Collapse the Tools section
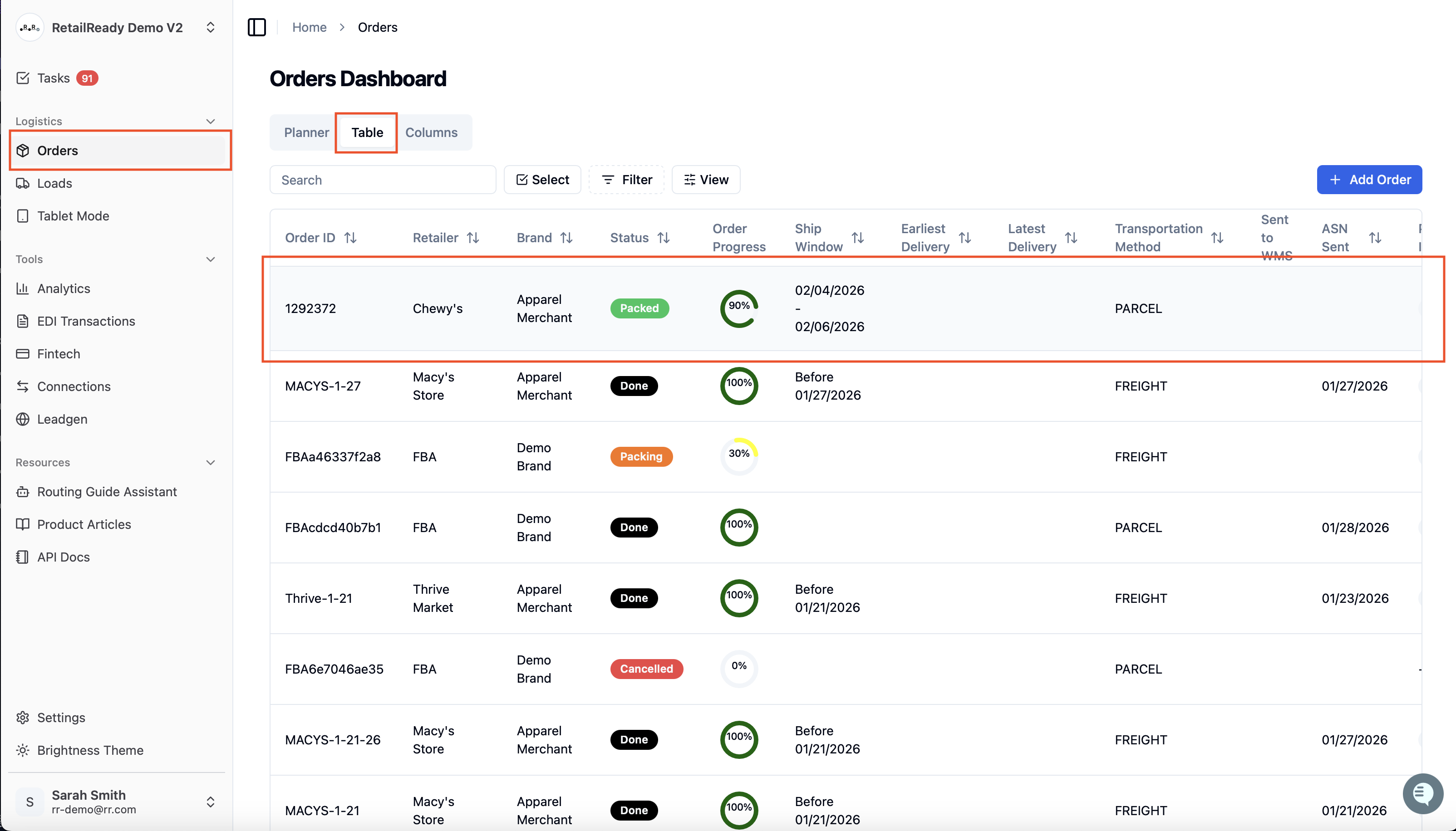 tap(210, 259)
